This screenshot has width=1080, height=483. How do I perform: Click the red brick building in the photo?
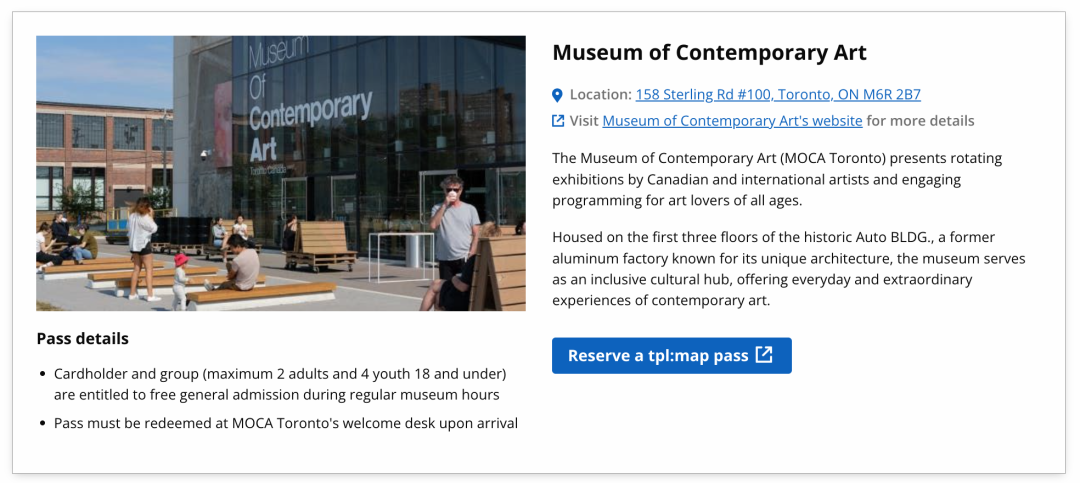[x=103, y=156]
